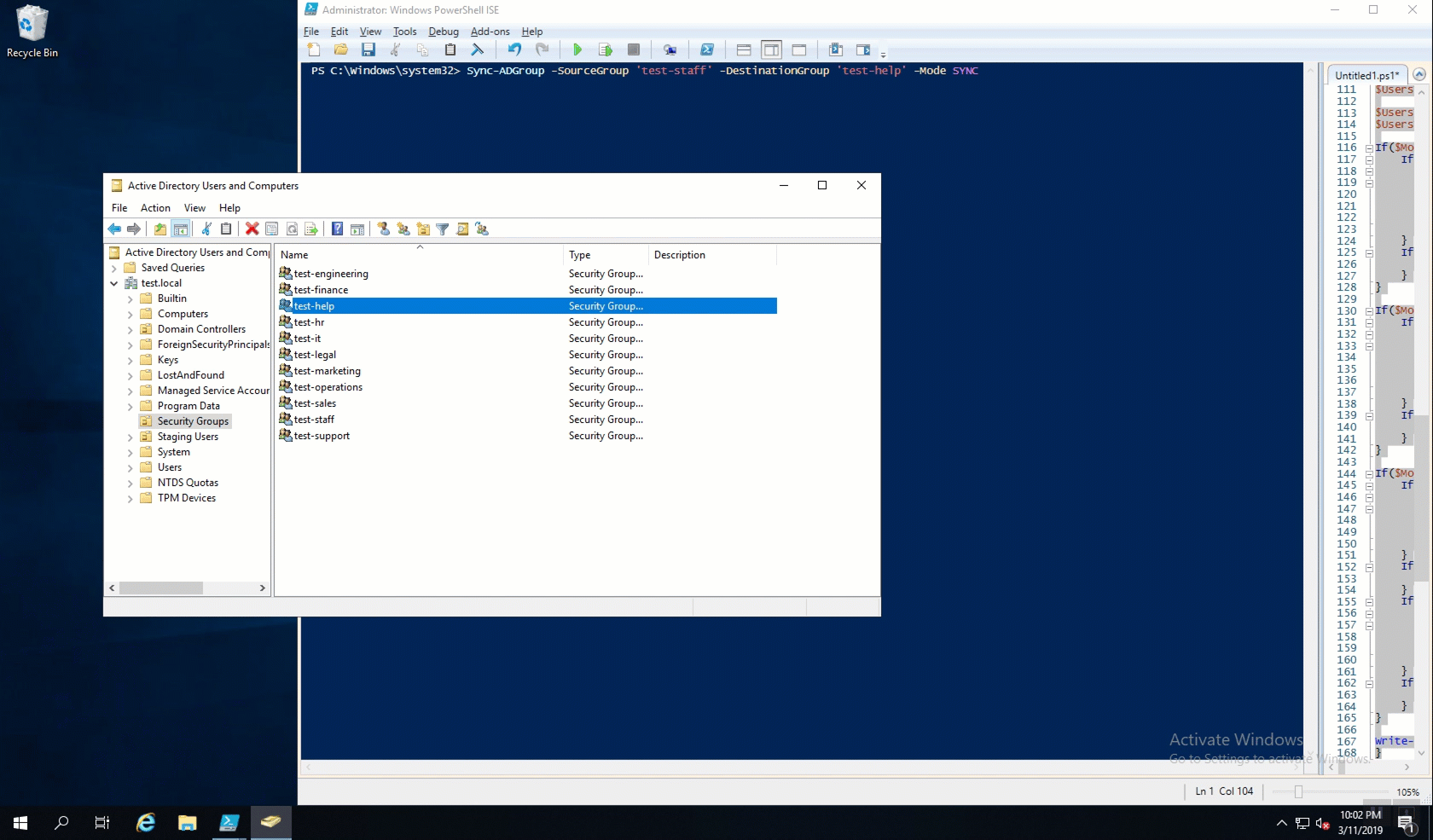Toggle the console tree pane icon in ADUC
Image resolution: width=1433 pixels, height=840 pixels.
181,229
